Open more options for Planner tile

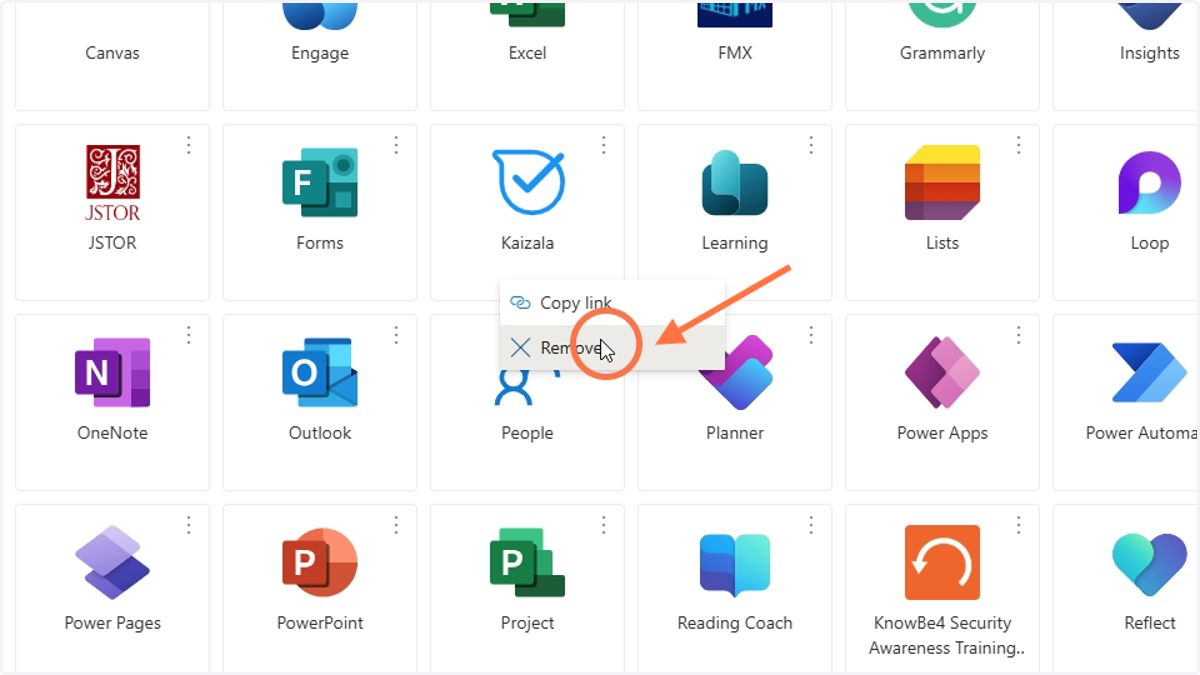tap(811, 335)
